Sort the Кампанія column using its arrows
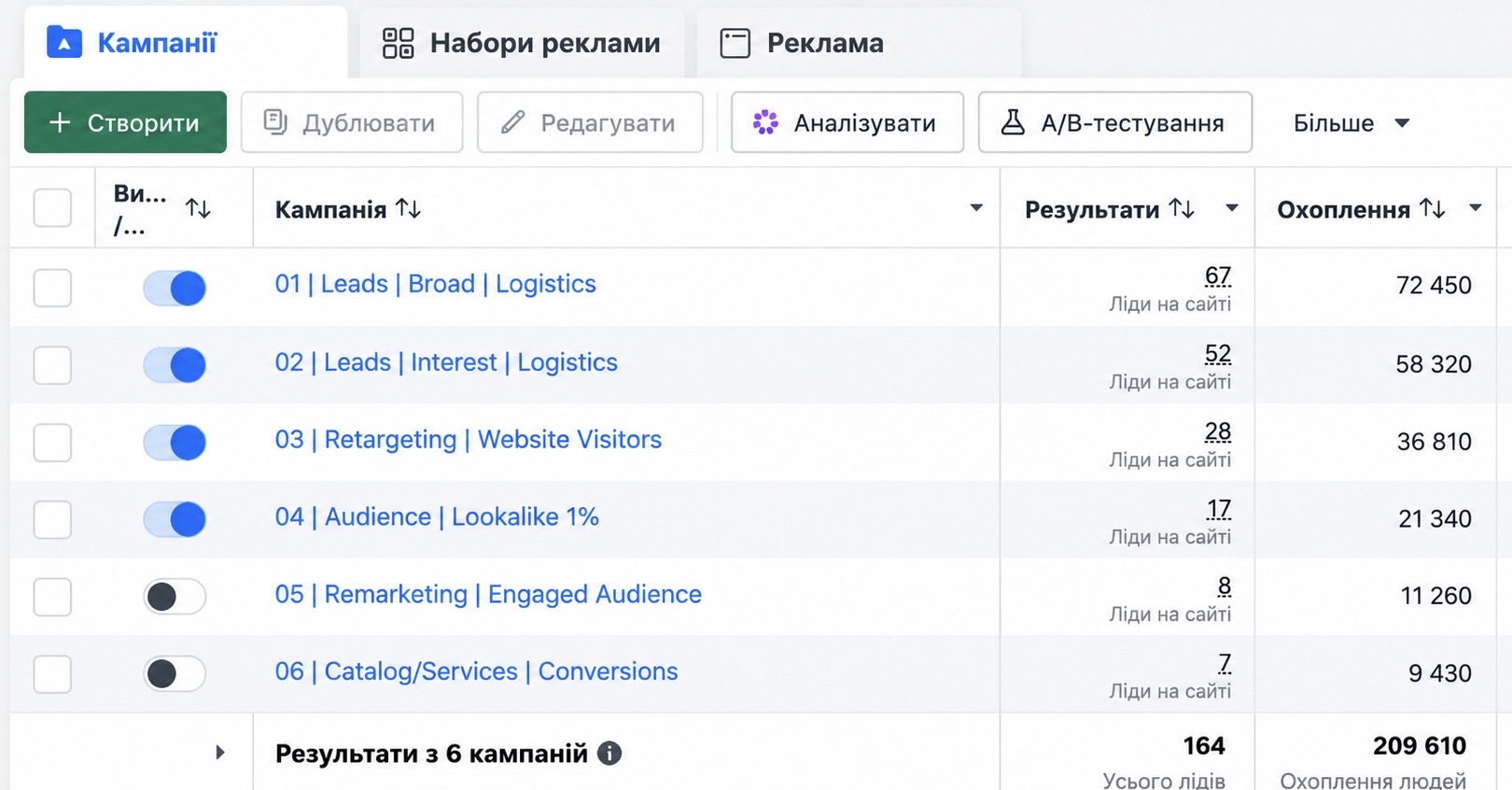This screenshot has width=1512, height=790. (409, 208)
